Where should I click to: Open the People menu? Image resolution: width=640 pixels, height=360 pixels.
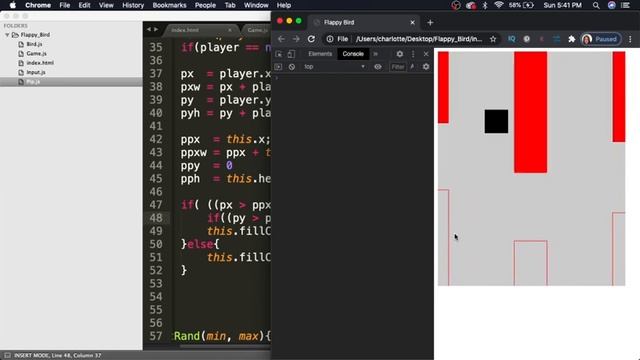tap(205, 5)
